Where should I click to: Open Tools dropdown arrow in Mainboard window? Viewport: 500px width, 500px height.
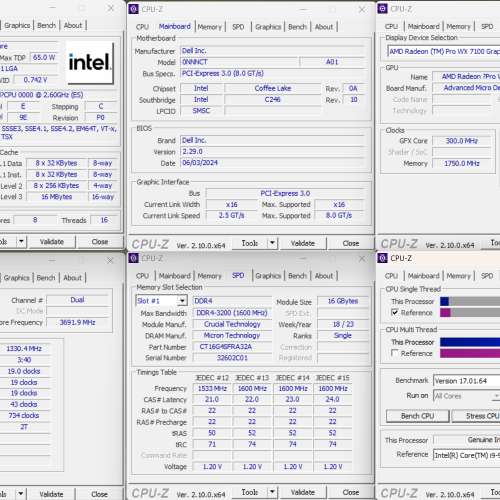tap(272, 243)
